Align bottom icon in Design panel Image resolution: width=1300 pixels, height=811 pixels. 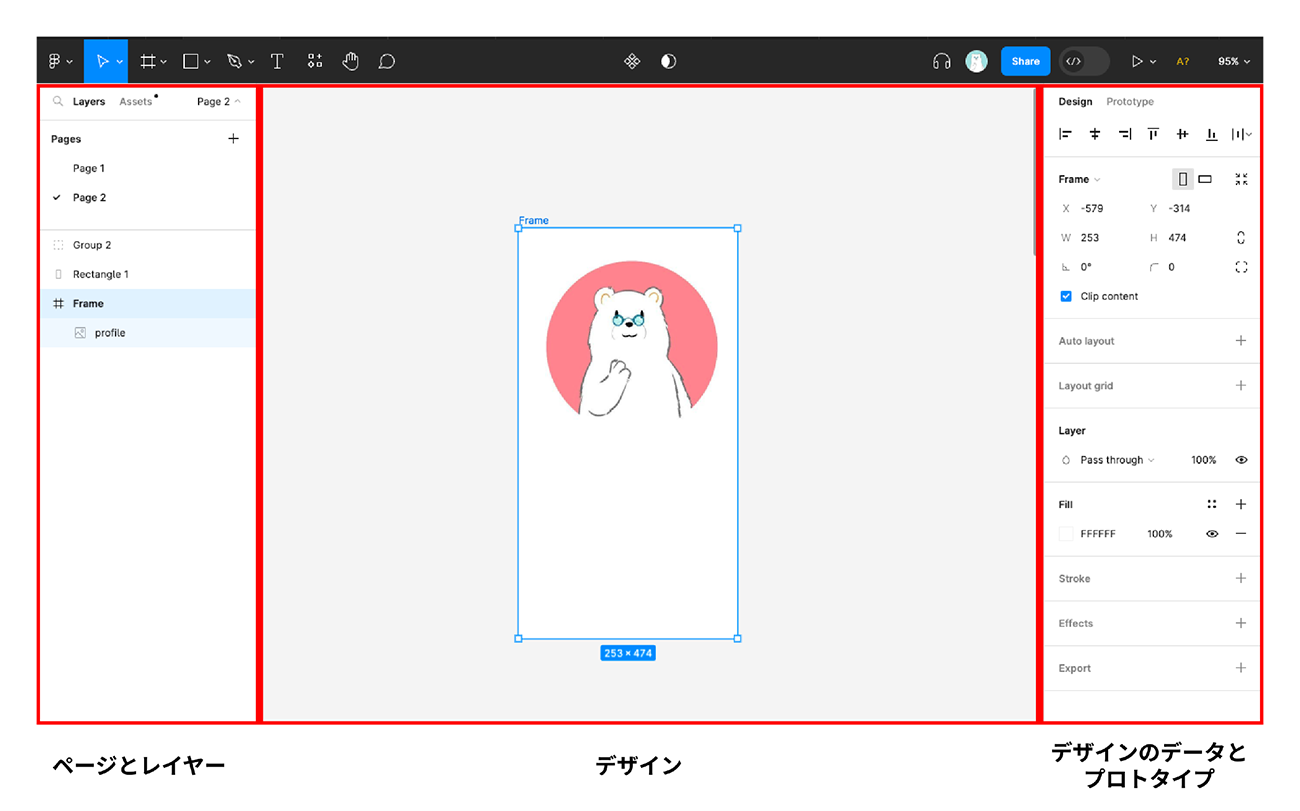(1211, 134)
